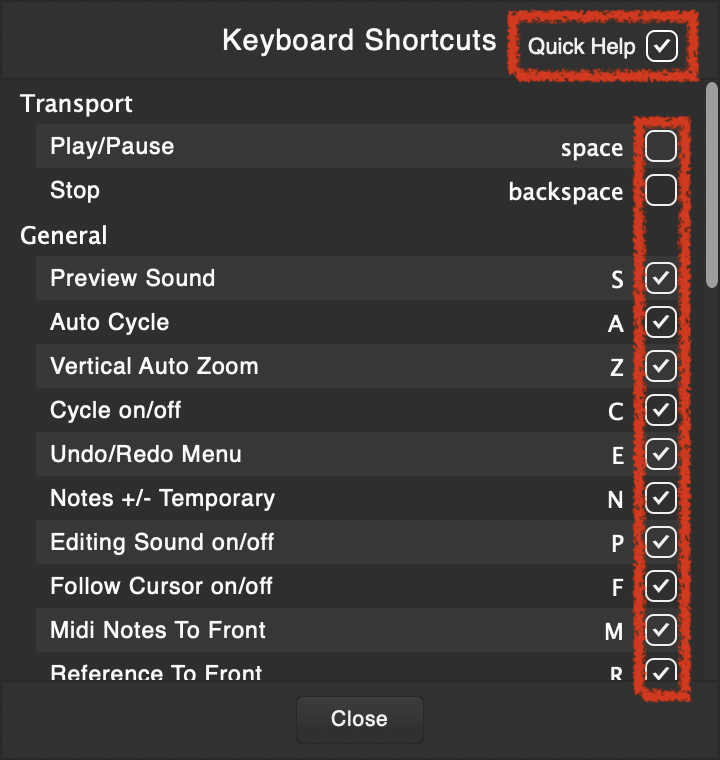Toggle the Follow Cursor on/off checkbox
This screenshot has height=760, width=720.
661,586
